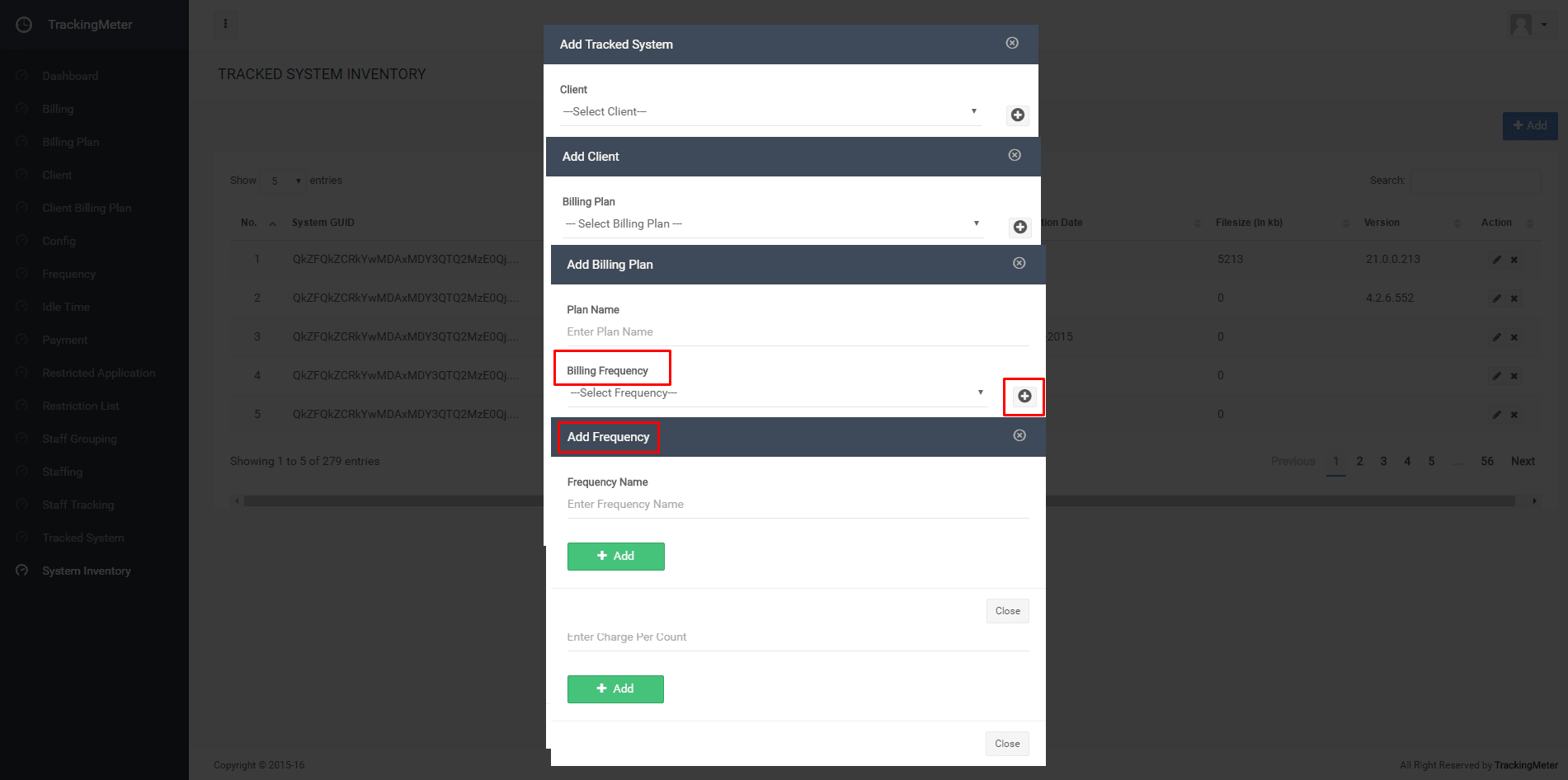Screen dimensions: 1568x780
Task: Open the Select Billing Plan dropdown
Action: tap(773, 224)
